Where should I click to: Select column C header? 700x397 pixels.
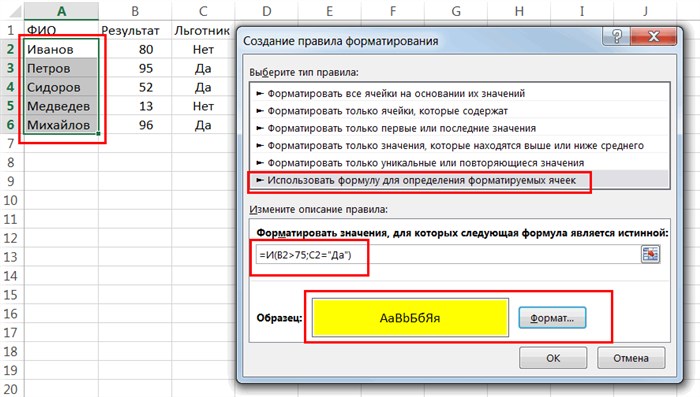point(203,11)
